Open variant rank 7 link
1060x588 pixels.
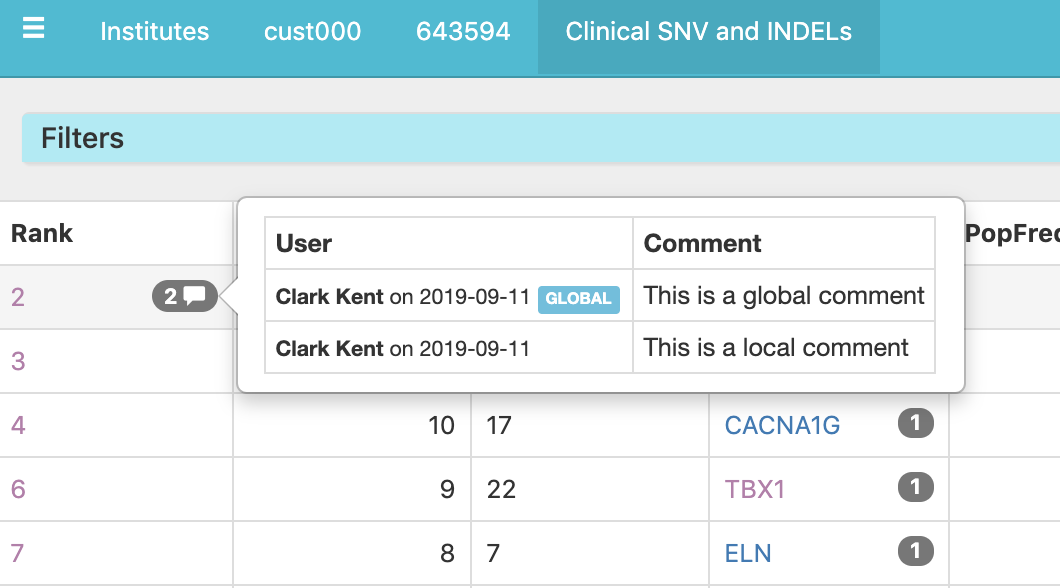[x=18, y=553]
